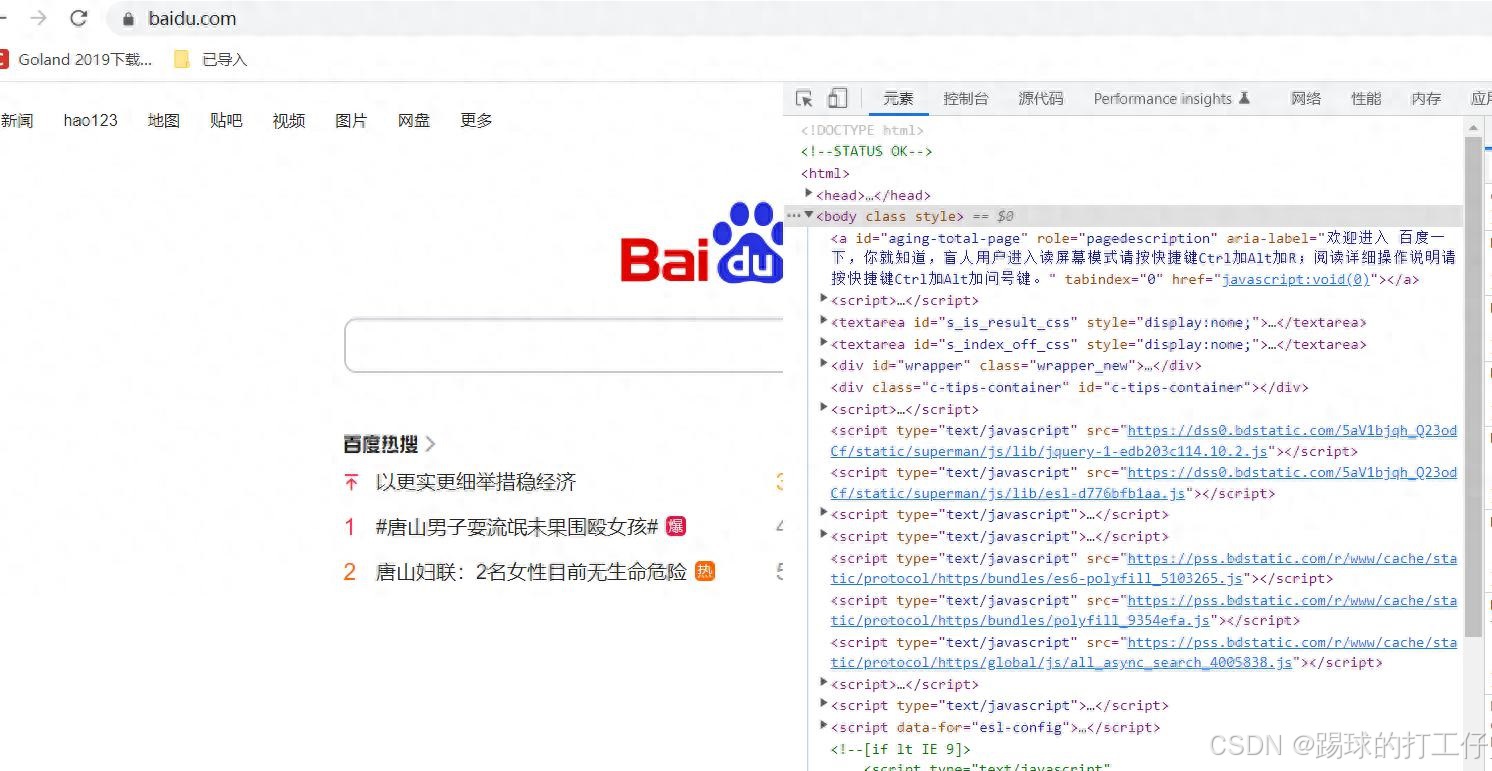Select the c-tips-container div line
The height and width of the screenshot is (771, 1492).
click(1069, 387)
